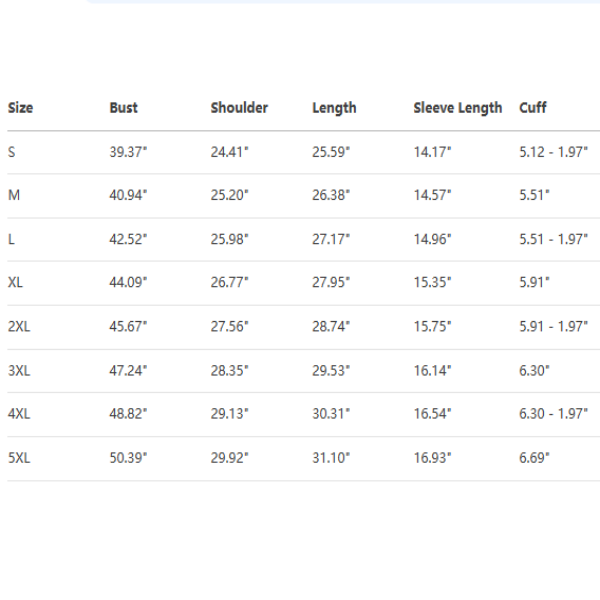Image resolution: width=600 pixels, height=600 pixels.
Task: Select the Sleeve Length column header
Action: point(458,108)
